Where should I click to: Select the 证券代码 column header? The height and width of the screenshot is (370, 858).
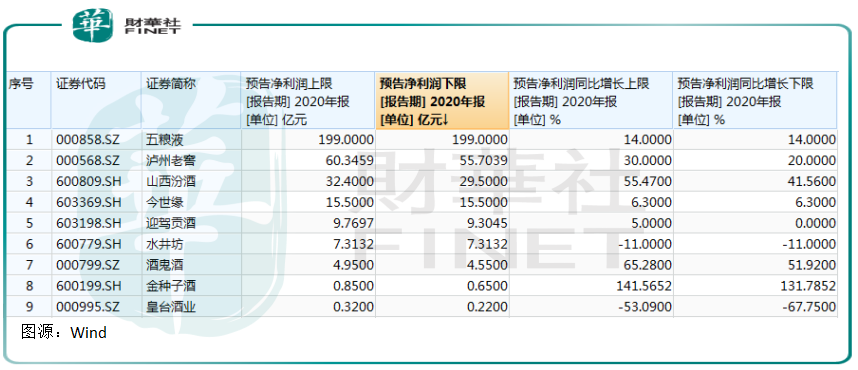[96, 101]
